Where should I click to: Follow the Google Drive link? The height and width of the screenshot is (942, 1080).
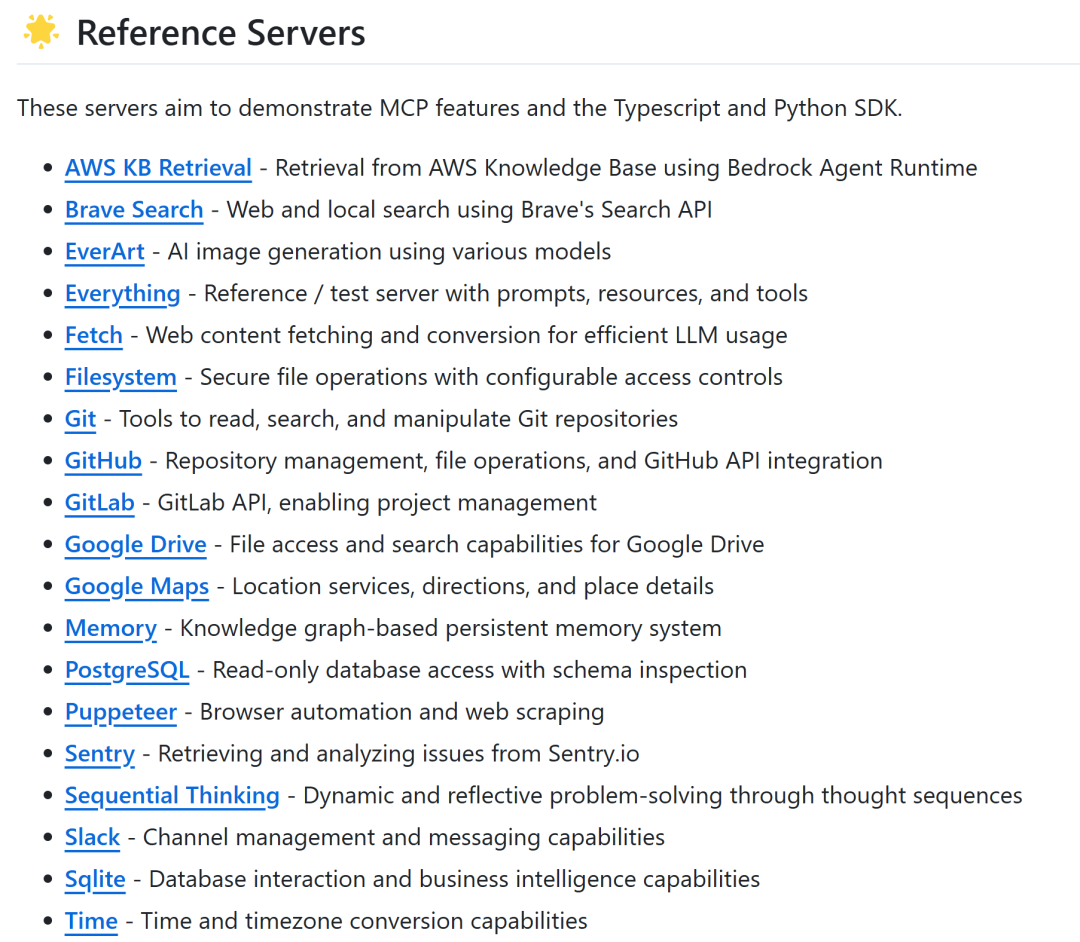pos(136,545)
